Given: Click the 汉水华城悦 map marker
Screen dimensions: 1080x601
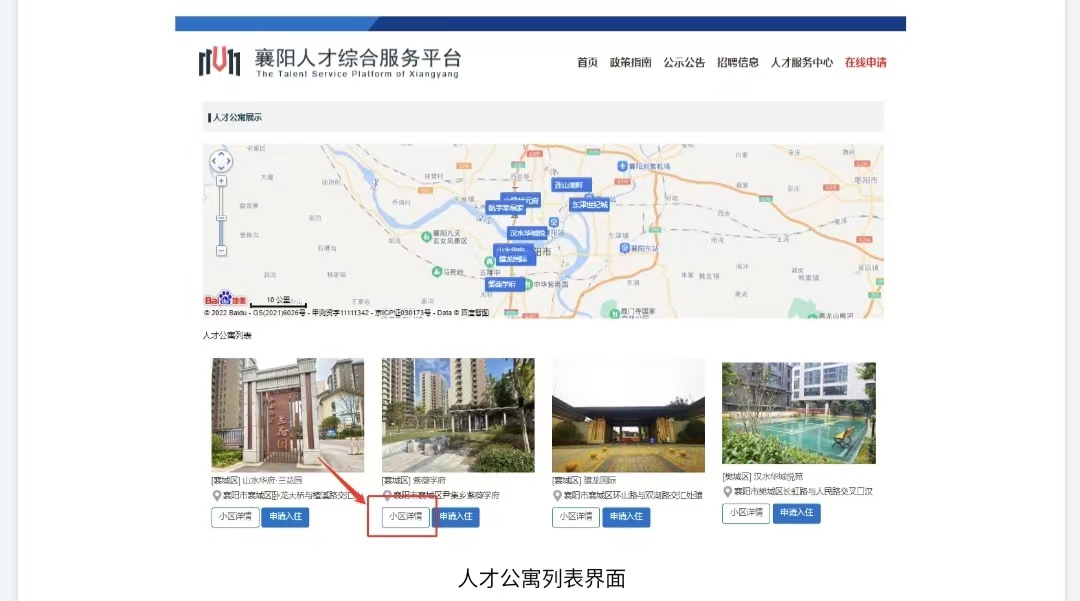Looking at the screenshot, I should (x=527, y=233).
